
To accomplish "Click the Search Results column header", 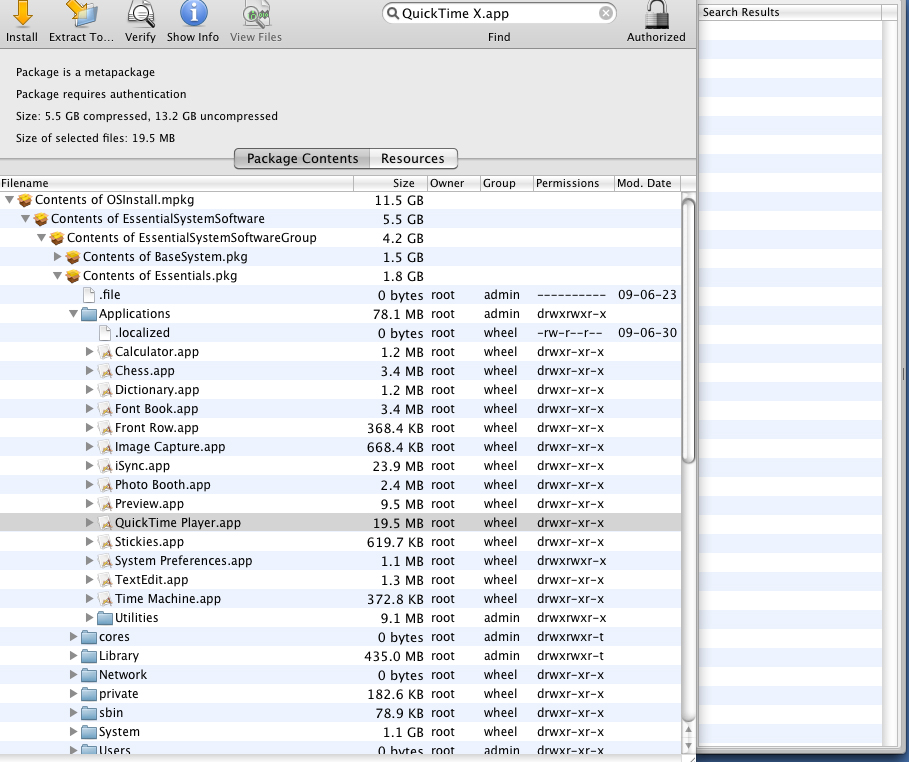I will click(790, 12).
